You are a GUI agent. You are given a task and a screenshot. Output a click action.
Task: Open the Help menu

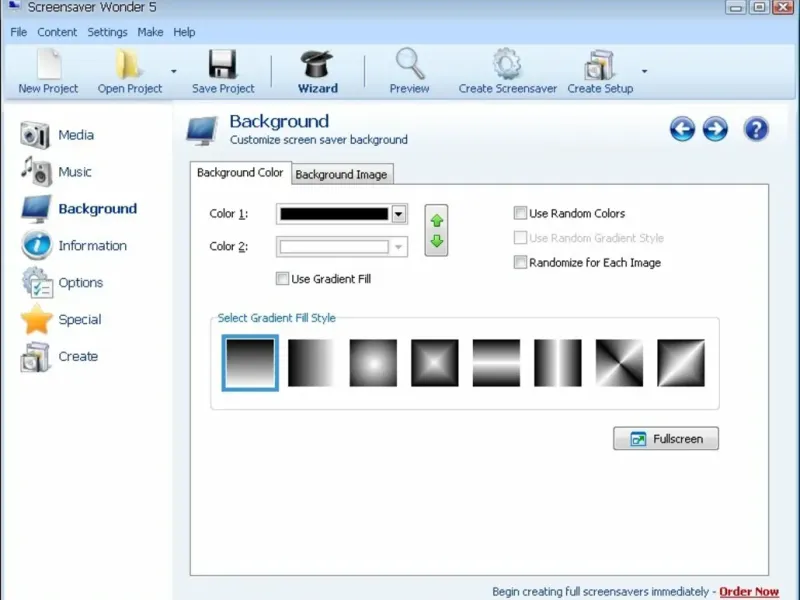pos(184,32)
